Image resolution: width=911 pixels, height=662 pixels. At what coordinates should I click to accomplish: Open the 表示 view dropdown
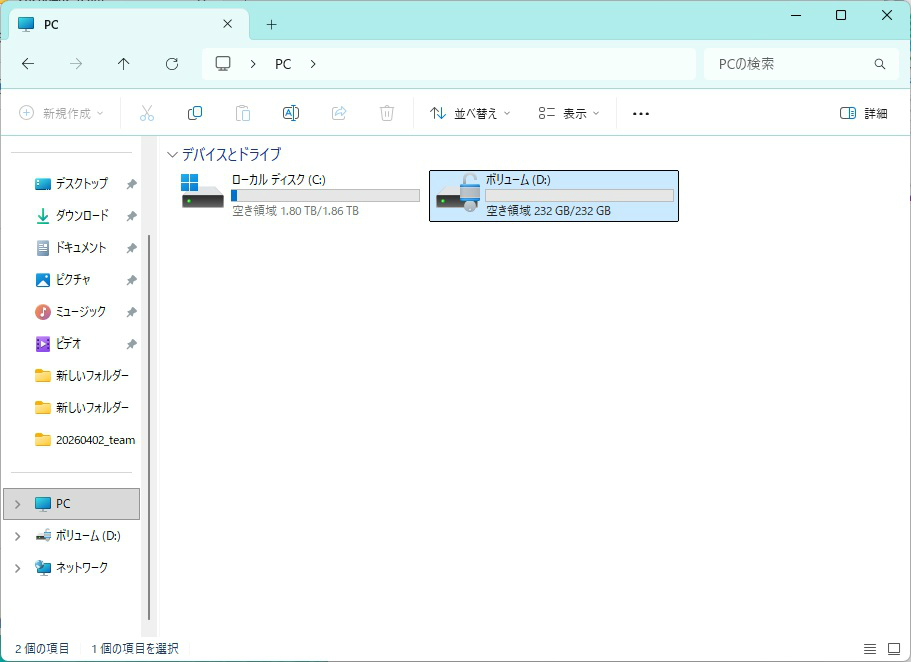568,113
